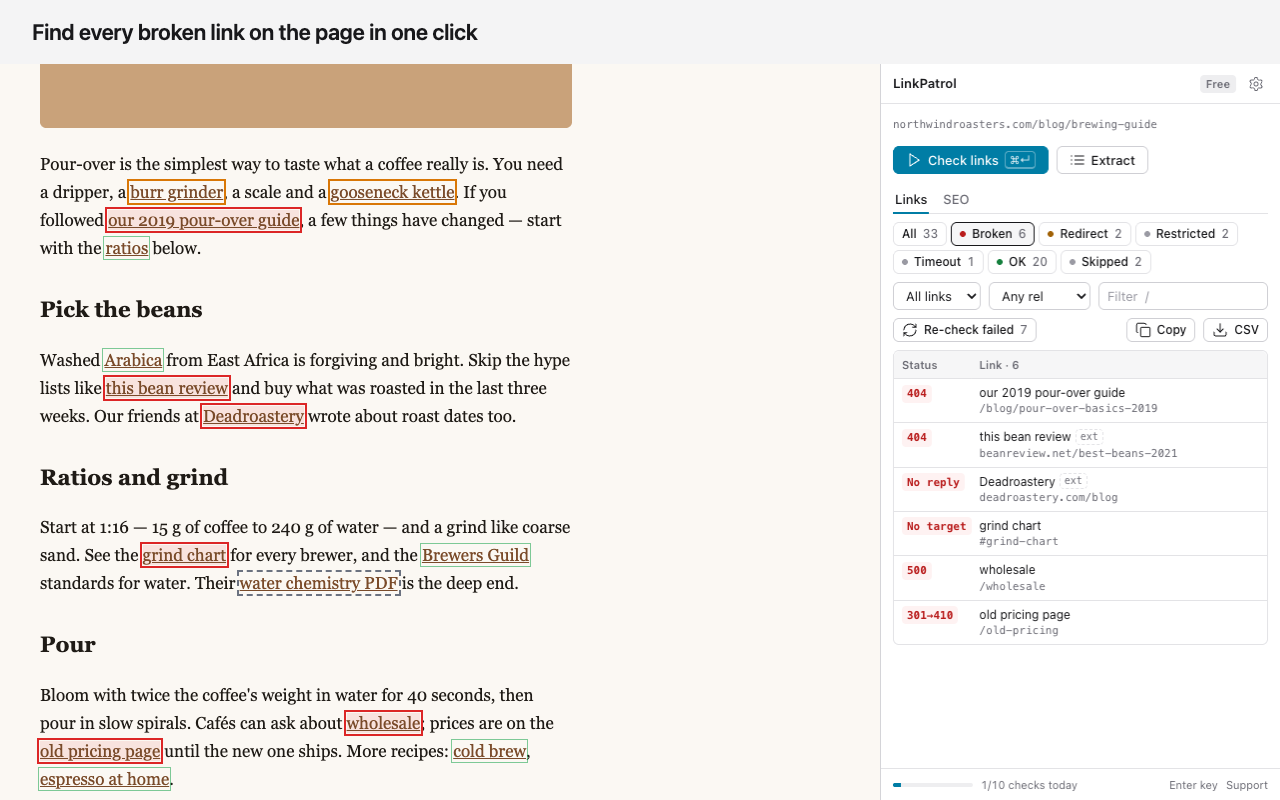Image resolution: width=1280 pixels, height=800 pixels.
Task: Open the Brewers Guild link
Action: click(475, 555)
